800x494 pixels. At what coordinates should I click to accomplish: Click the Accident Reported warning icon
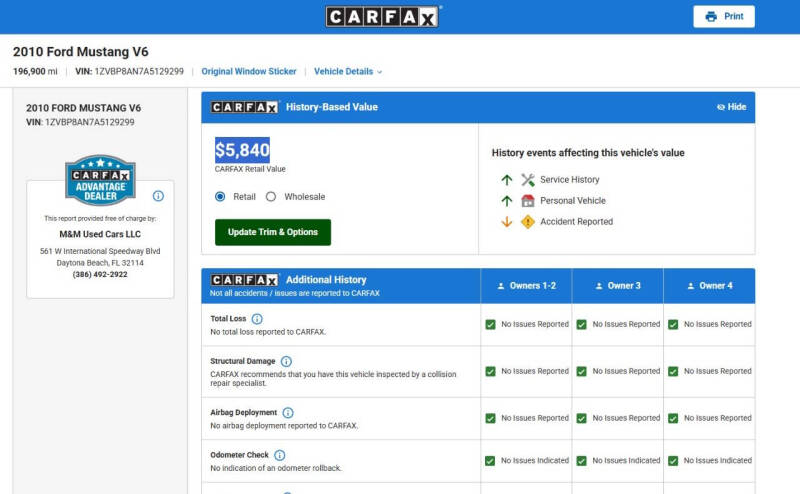[x=528, y=221]
